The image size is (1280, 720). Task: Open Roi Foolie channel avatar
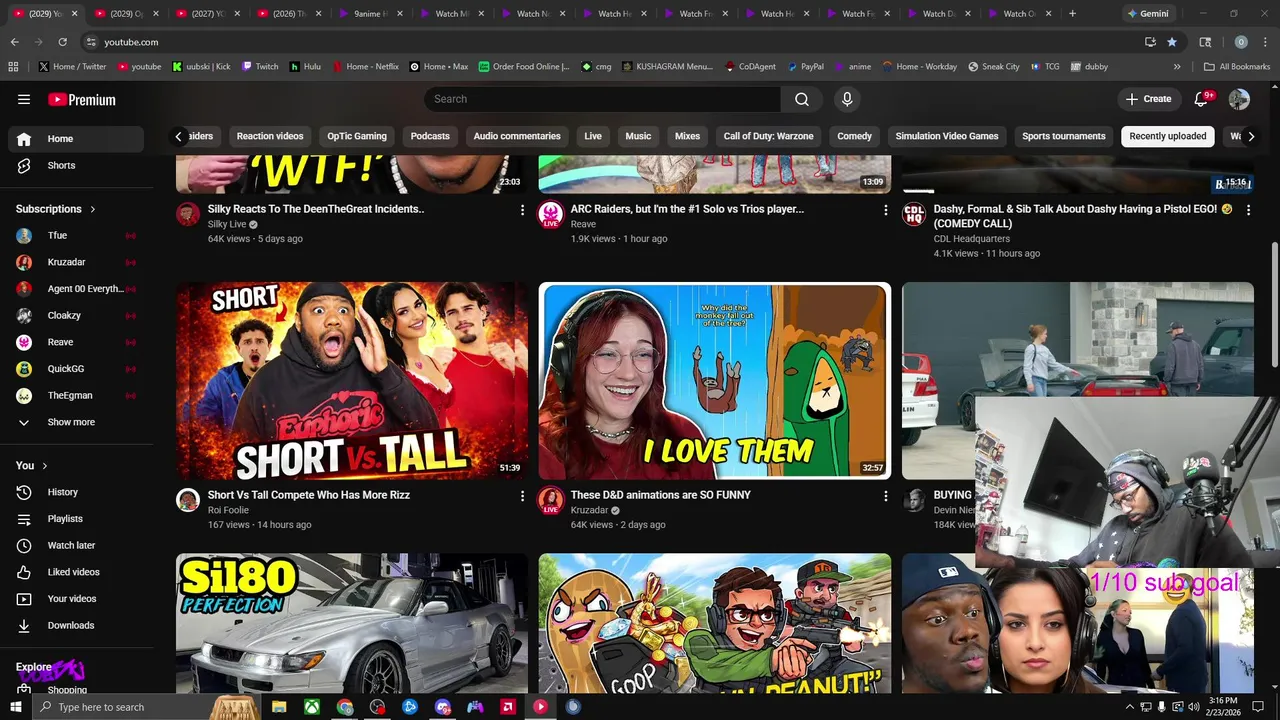click(188, 500)
